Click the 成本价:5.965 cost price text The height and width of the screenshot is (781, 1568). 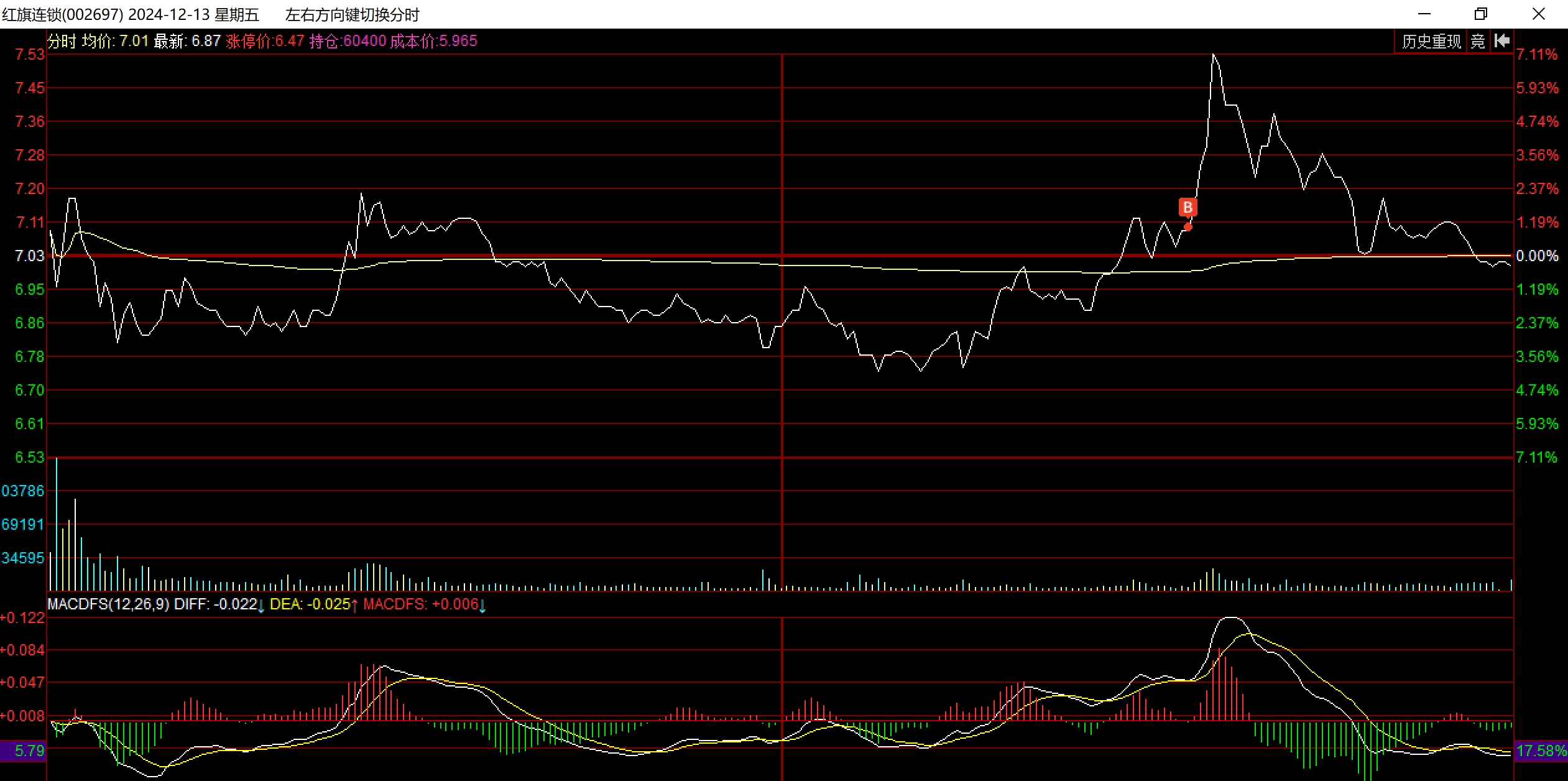point(433,41)
